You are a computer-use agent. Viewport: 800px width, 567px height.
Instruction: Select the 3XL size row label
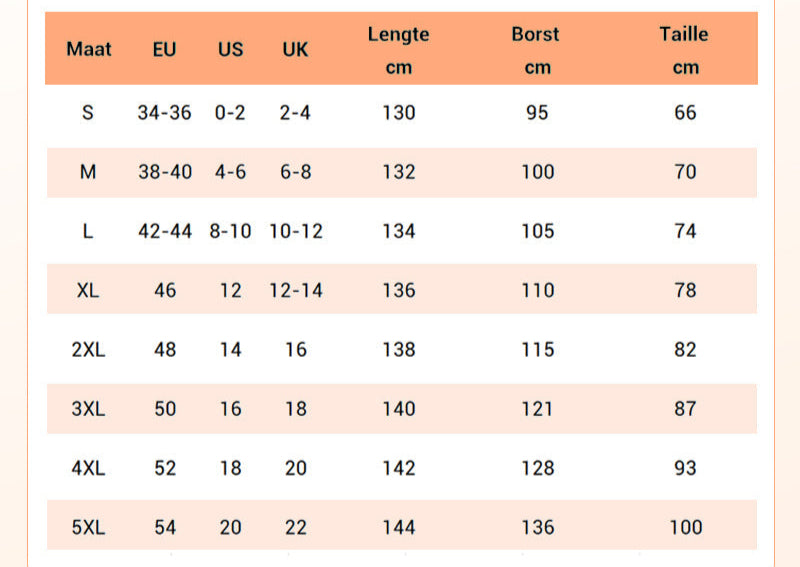click(88, 409)
